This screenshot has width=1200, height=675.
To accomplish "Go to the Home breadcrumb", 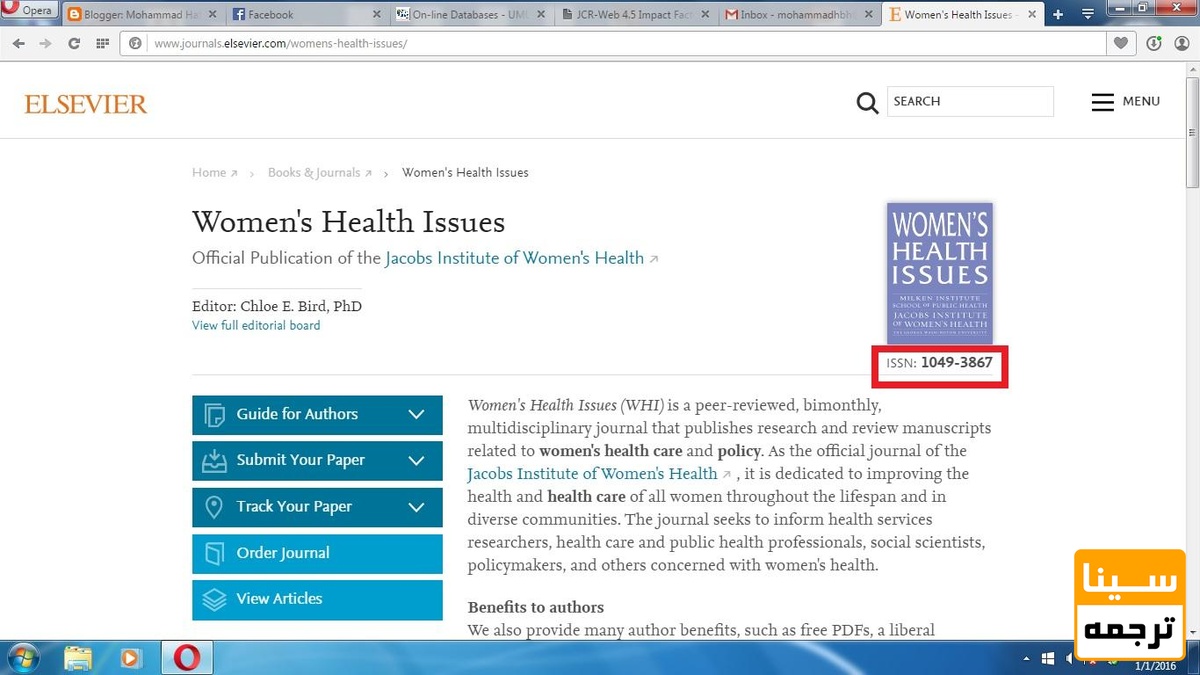I will point(215,173).
